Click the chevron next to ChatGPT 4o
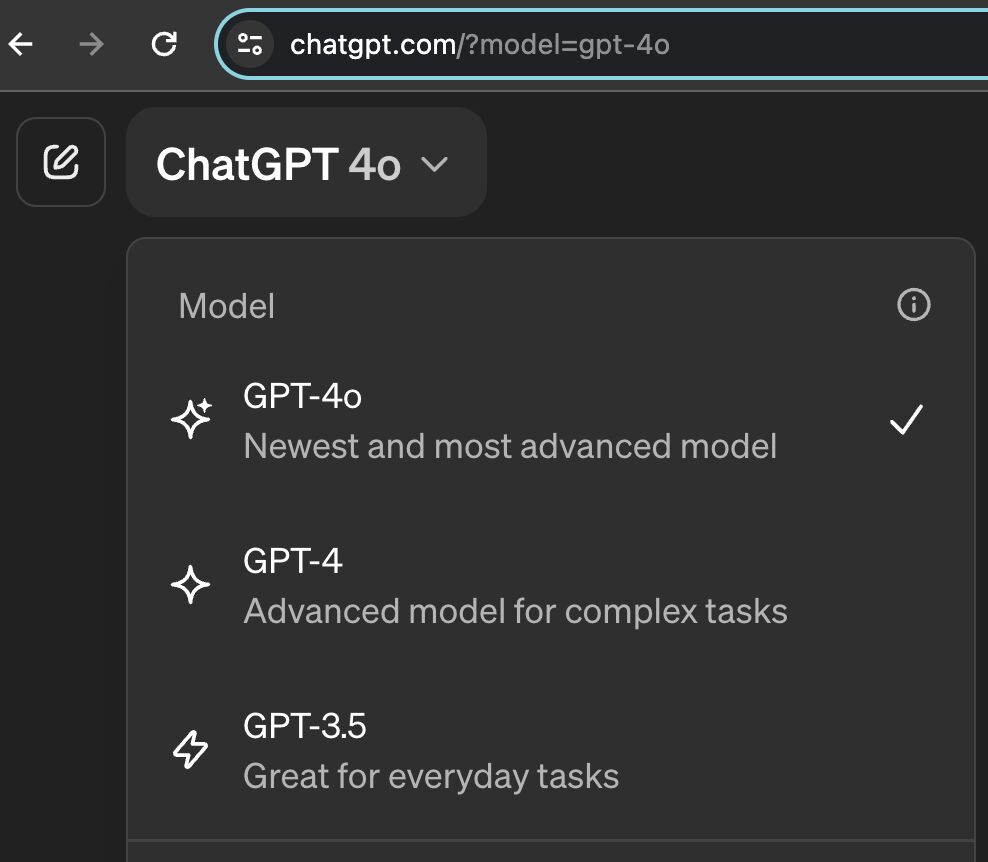Screen dimensions: 988x862 coord(434,164)
